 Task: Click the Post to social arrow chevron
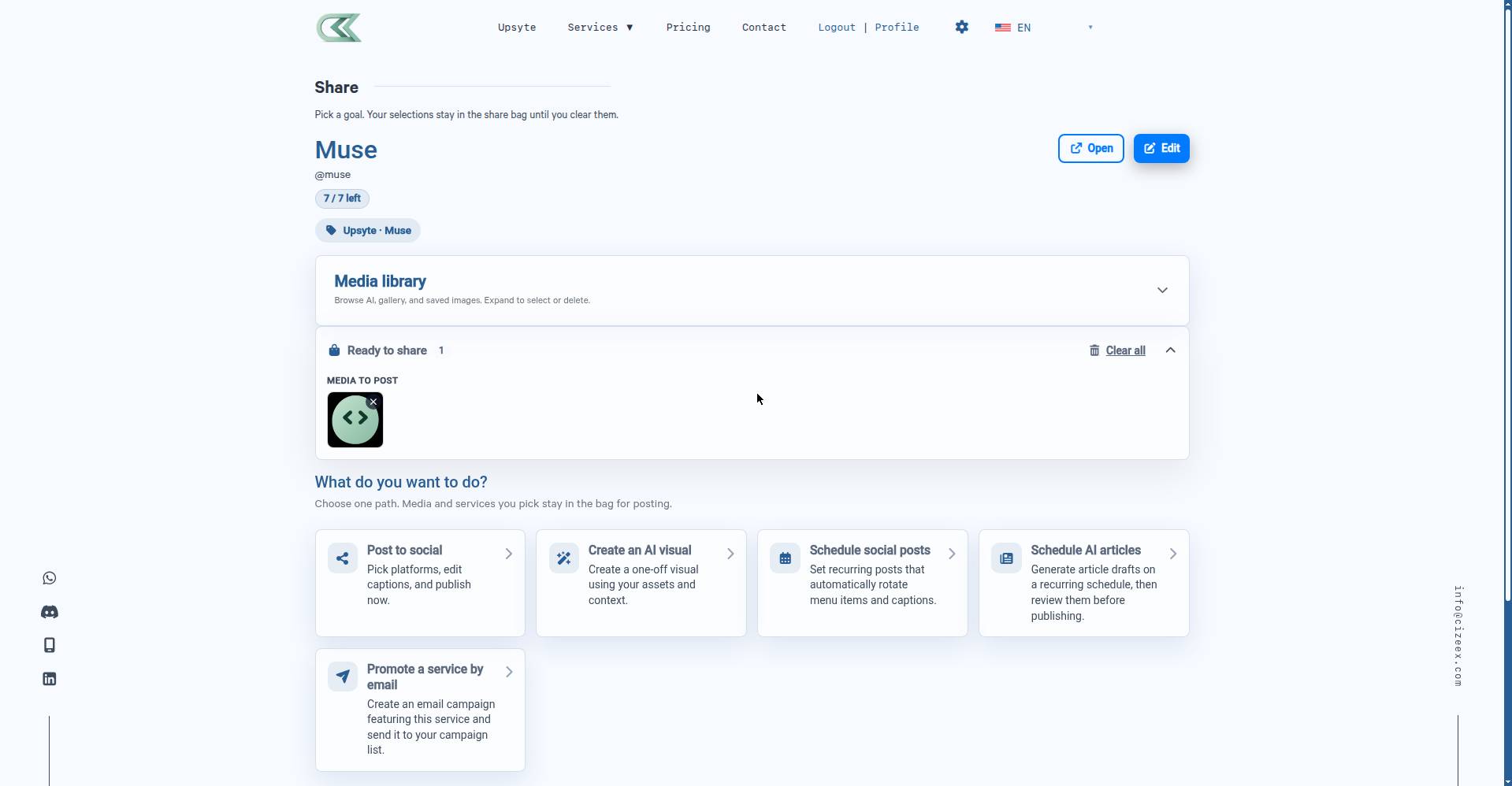coord(509,554)
